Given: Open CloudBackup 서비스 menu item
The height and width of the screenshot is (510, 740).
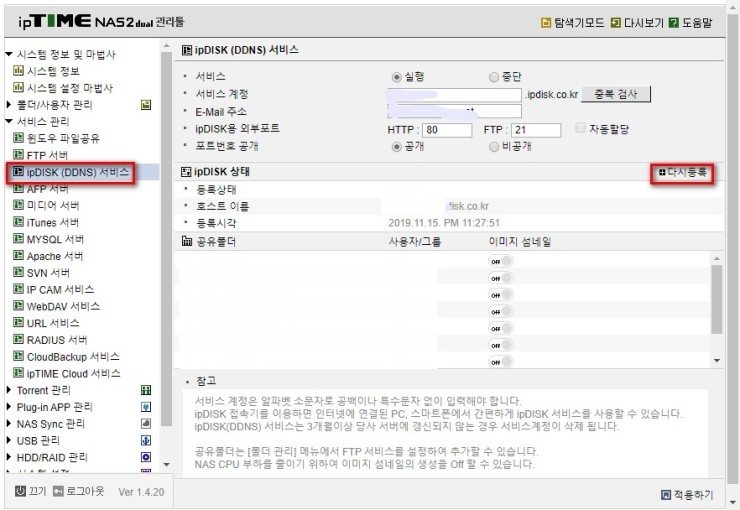Looking at the screenshot, I should (x=73, y=357).
